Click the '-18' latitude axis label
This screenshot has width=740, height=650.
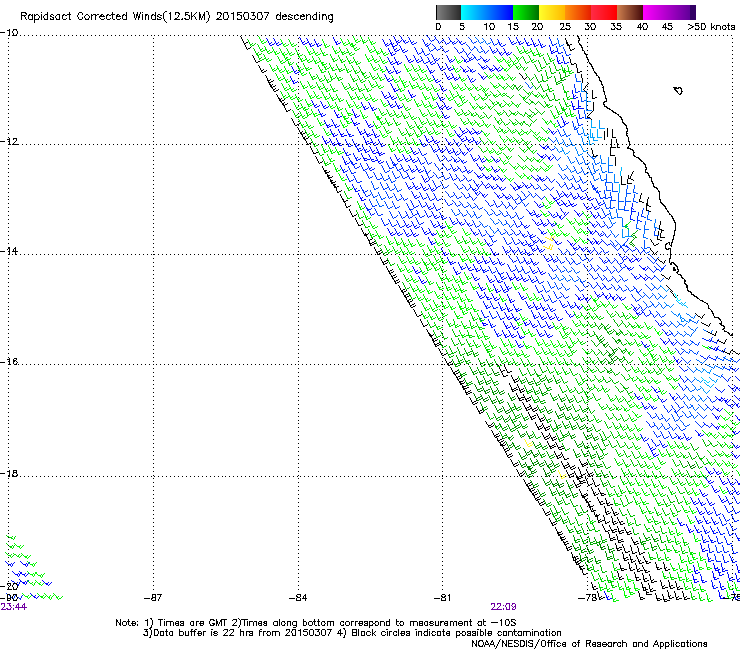[9, 473]
